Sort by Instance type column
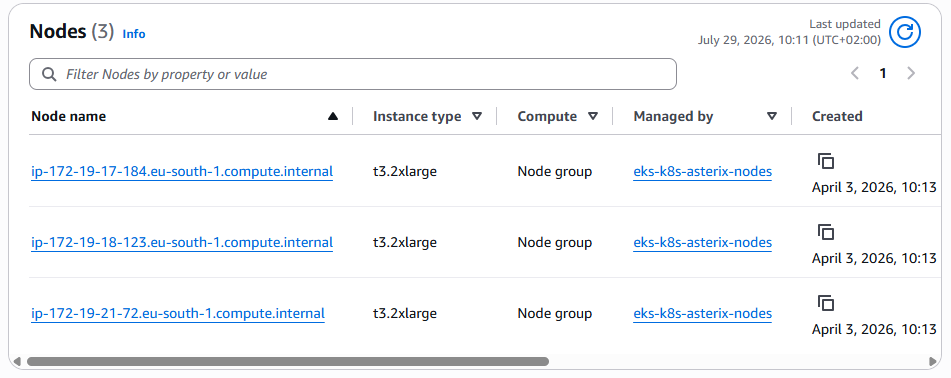Viewport: 951px width, 378px height. [x=477, y=116]
